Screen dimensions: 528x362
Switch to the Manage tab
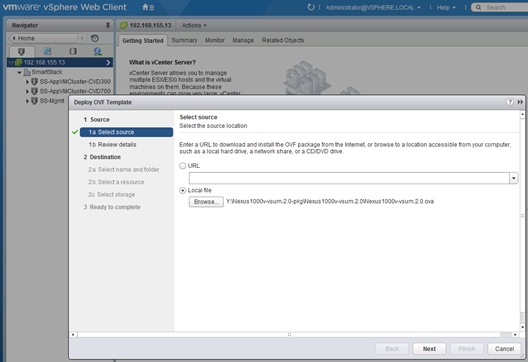(x=243, y=40)
